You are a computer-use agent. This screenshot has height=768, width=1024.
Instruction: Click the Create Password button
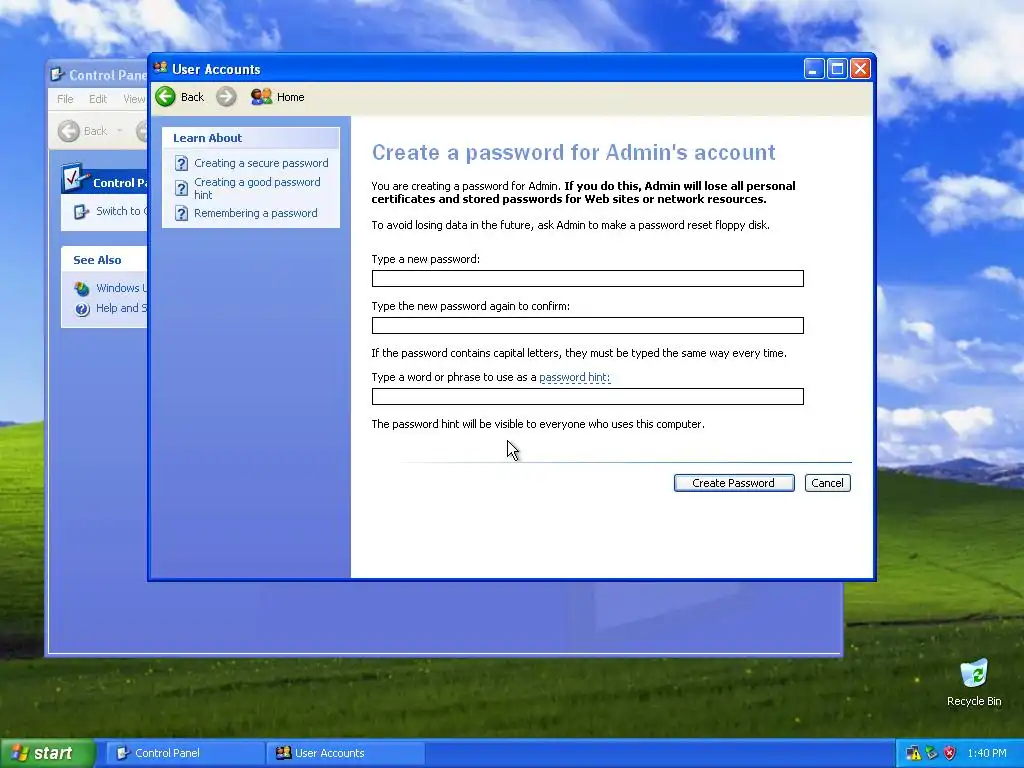click(734, 483)
